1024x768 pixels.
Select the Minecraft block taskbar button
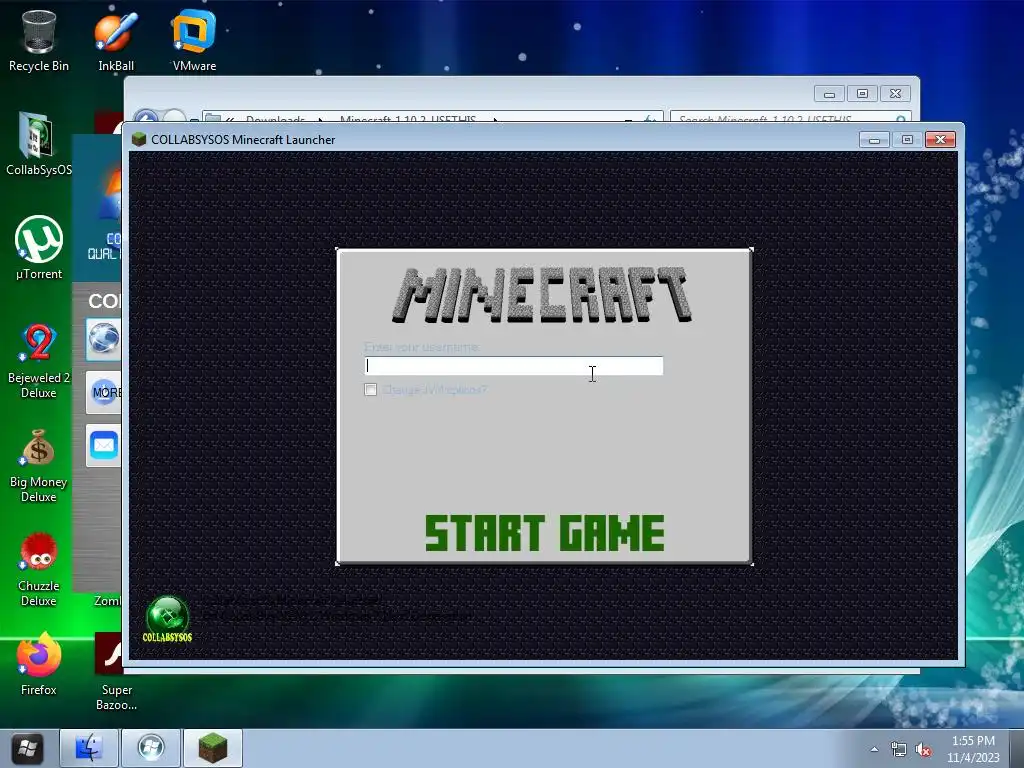click(x=213, y=748)
